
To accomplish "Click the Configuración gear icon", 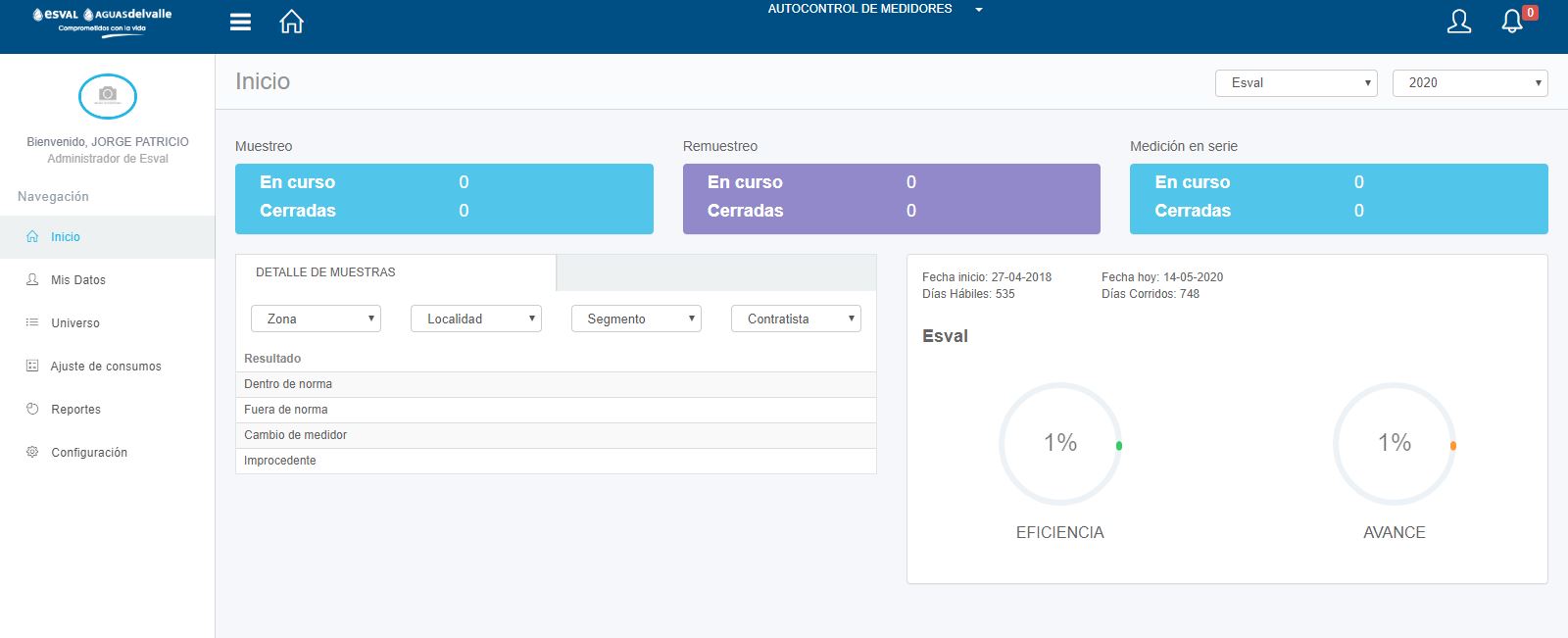I will [x=32, y=452].
